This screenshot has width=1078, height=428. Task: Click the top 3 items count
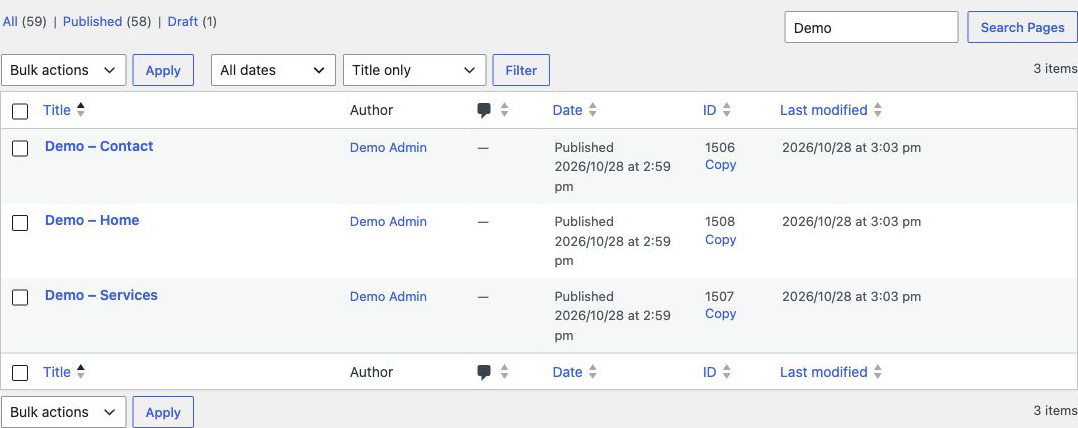pos(1055,69)
